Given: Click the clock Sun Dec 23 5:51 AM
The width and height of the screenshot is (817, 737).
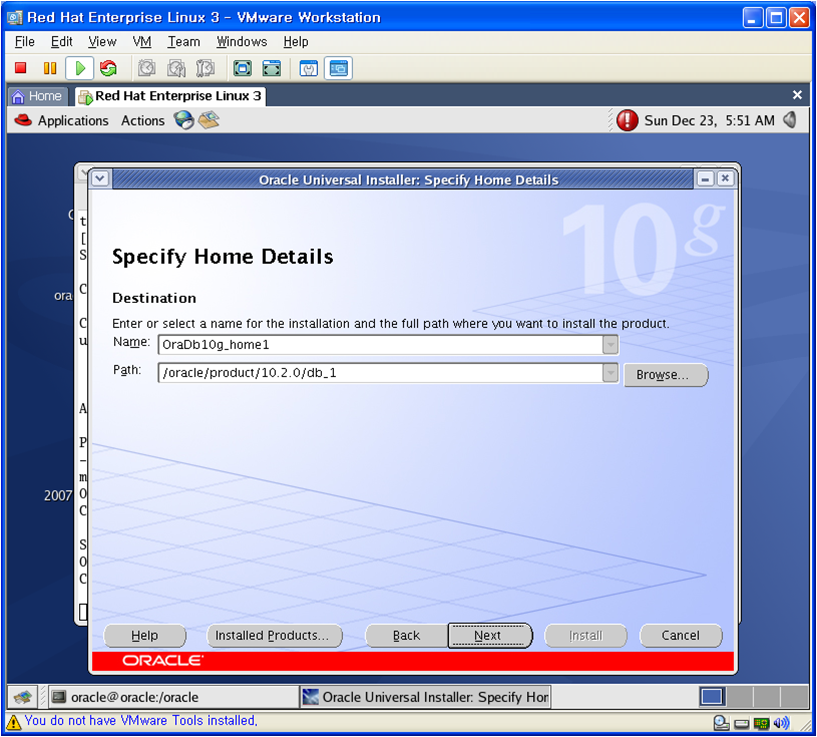Looking at the screenshot, I should click(709, 120).
